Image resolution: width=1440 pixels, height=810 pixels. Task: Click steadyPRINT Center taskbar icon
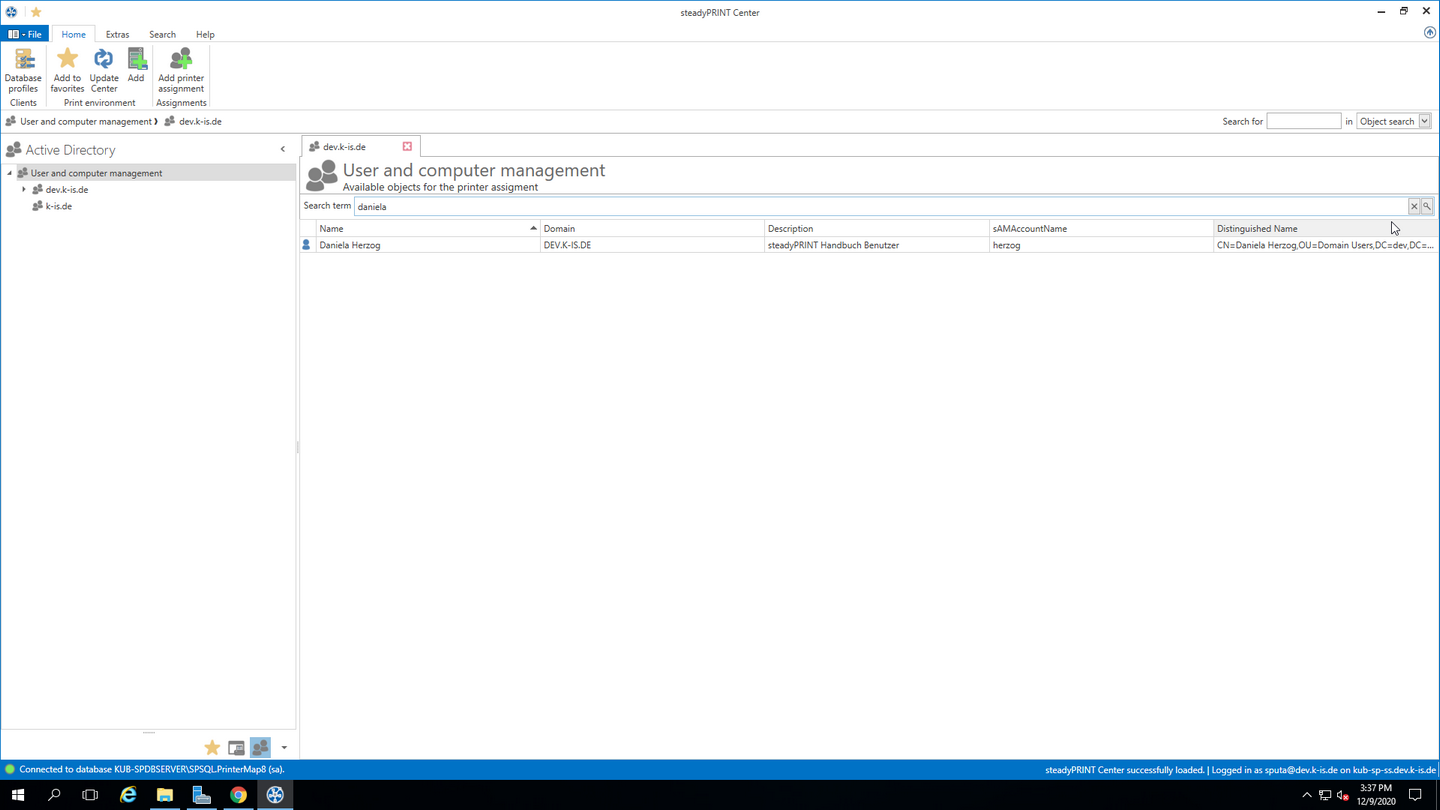(275, 795)
